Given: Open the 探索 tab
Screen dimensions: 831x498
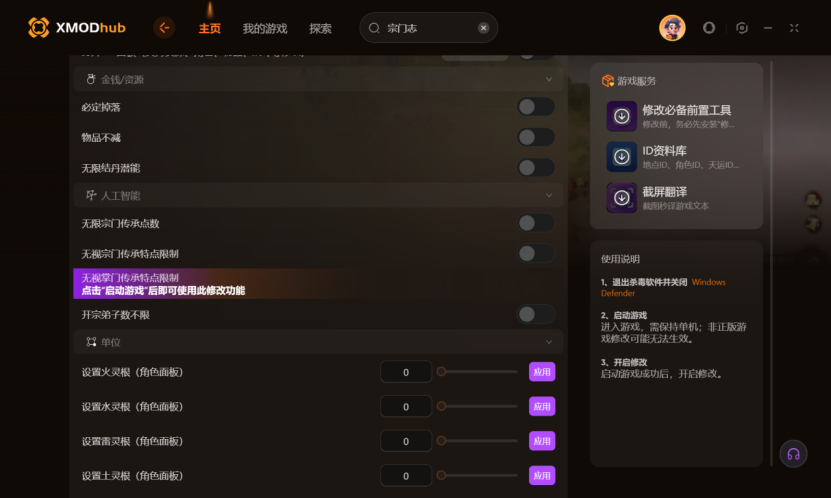Looking at the screenshot, I should pos(320,29).
